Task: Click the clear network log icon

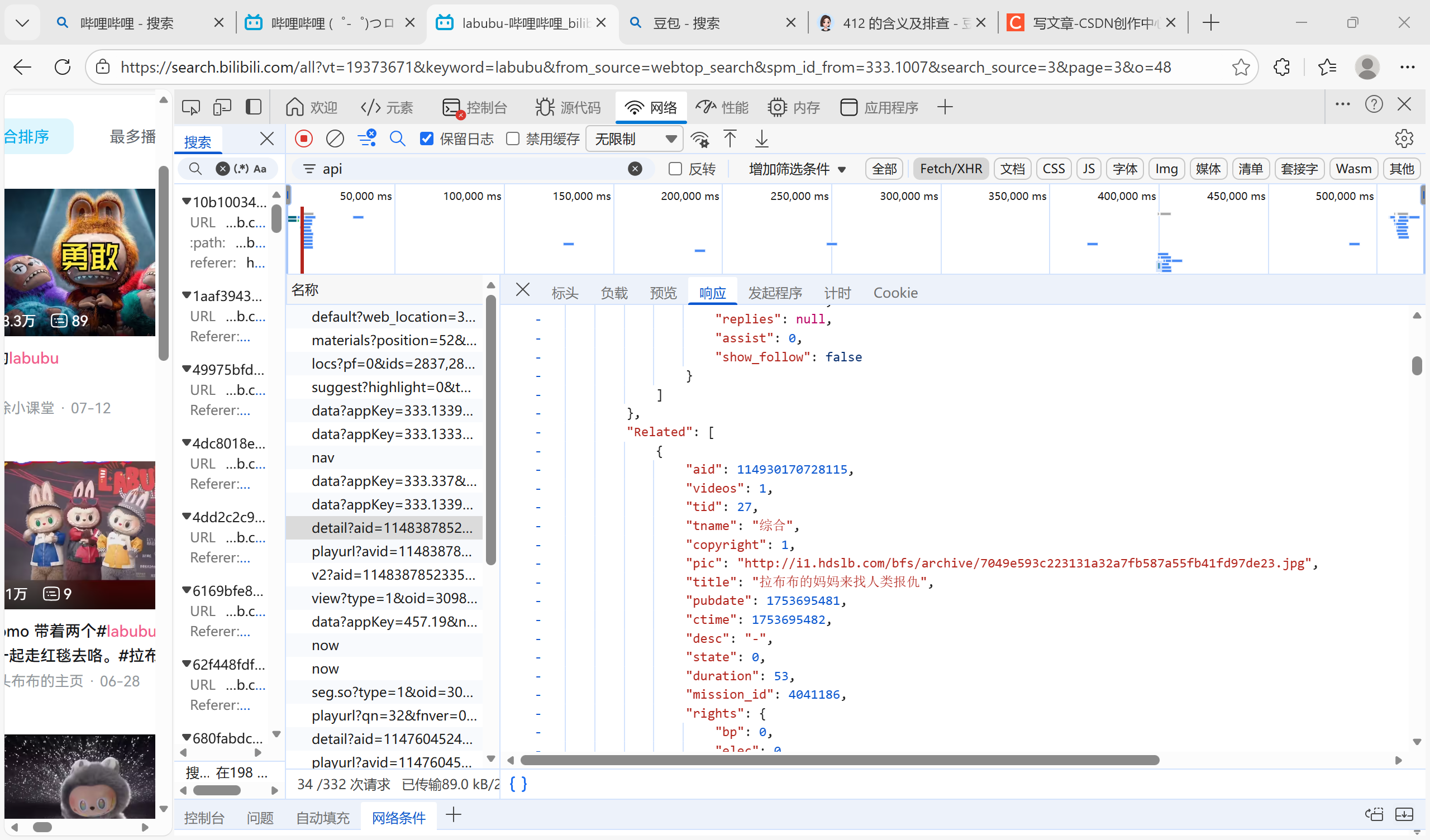Action: 335,139
